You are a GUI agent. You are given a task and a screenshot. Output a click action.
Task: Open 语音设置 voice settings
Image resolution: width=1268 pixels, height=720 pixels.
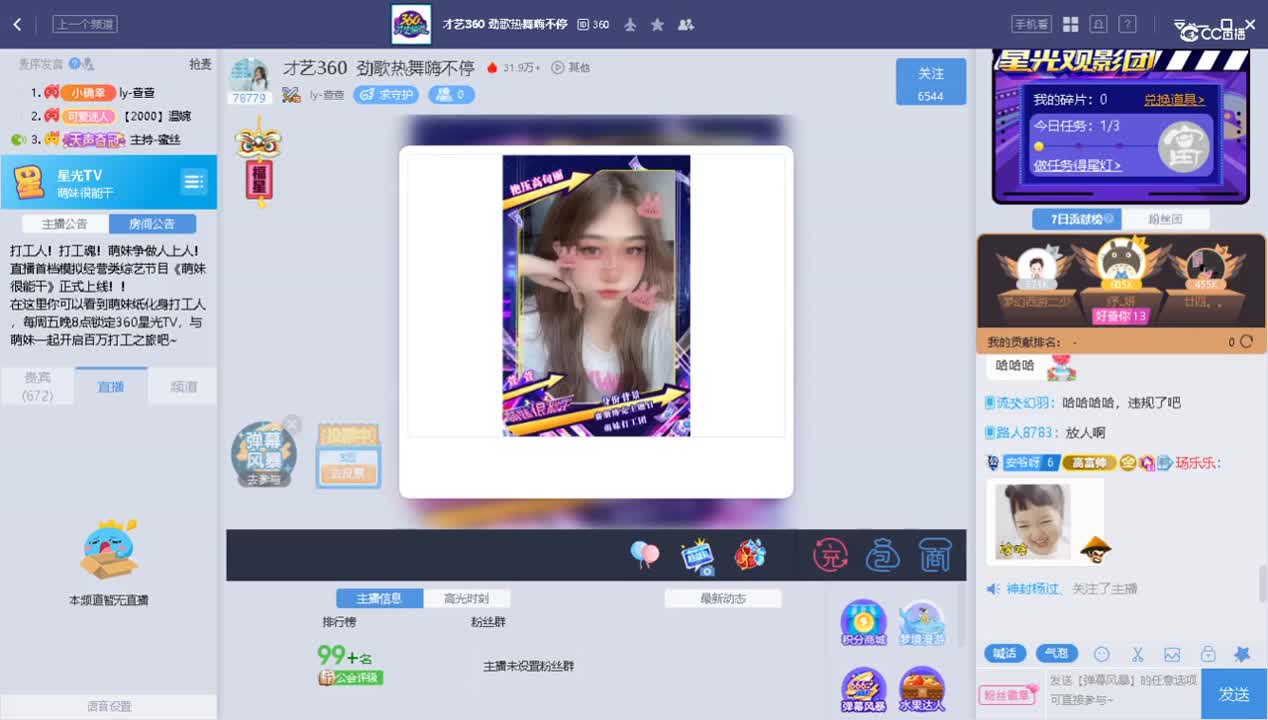(108, 706)
